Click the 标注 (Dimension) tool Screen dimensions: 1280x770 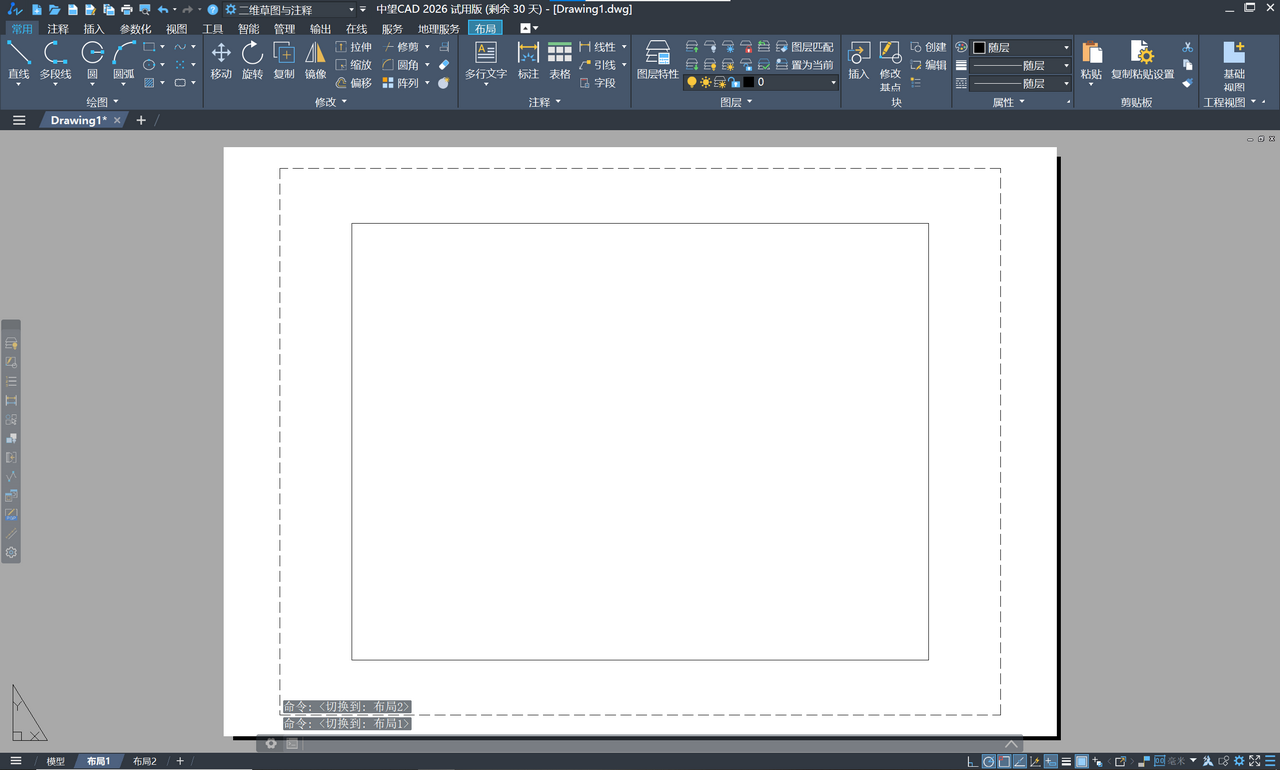[528, 59]
